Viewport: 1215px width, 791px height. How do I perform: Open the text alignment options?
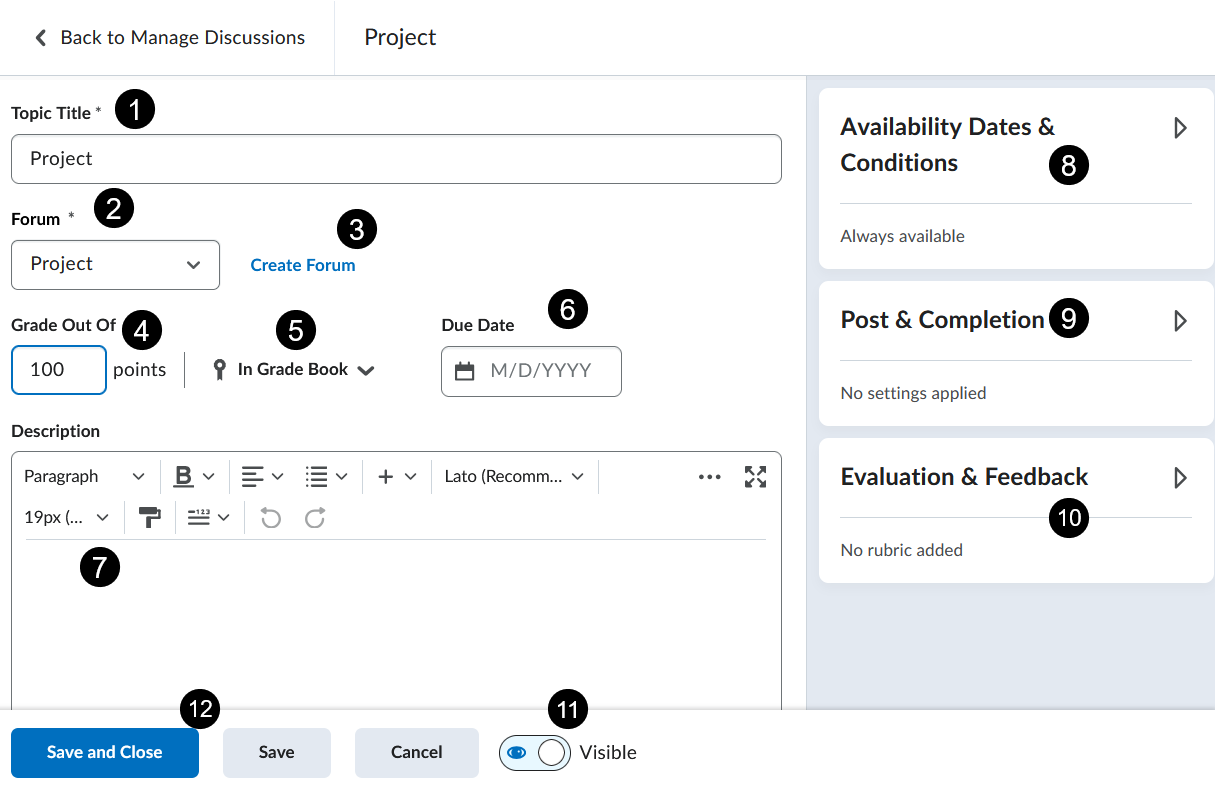click(x=263, y=477)
